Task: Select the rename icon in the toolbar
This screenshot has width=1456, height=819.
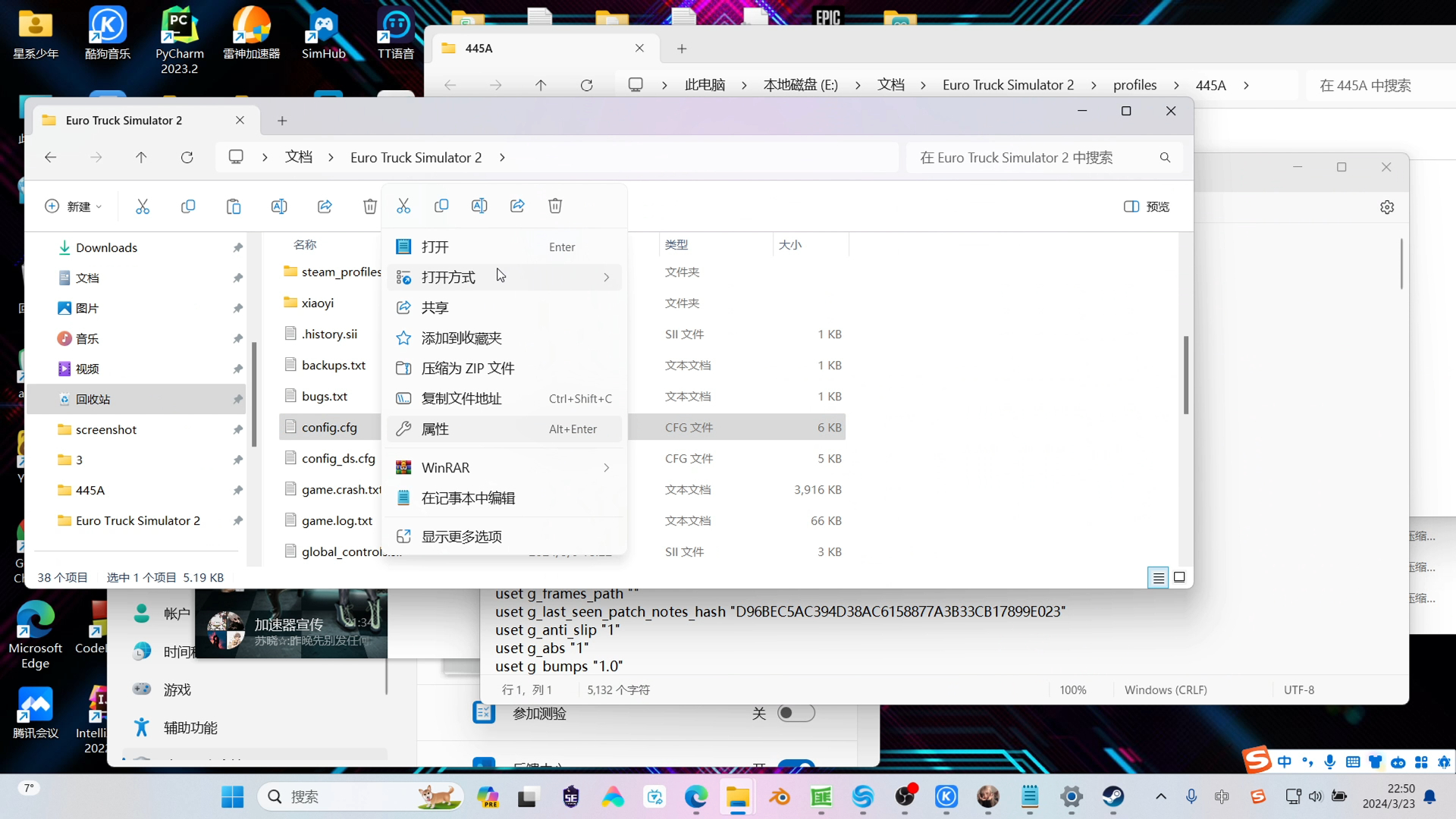Action: coord(279,206)
